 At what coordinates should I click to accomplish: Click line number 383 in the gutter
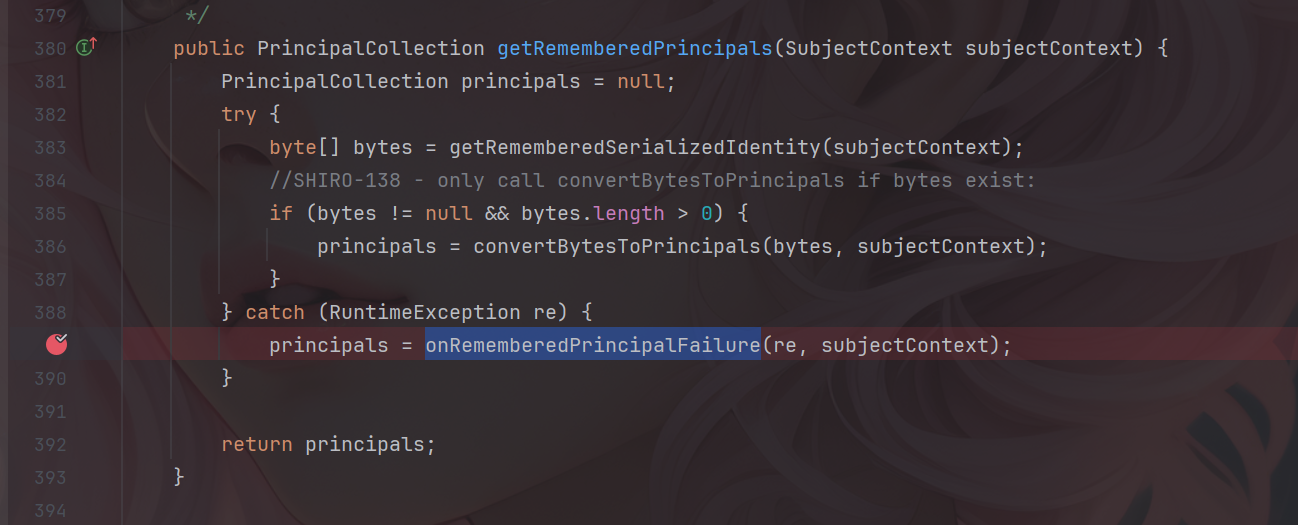point(49,147)
